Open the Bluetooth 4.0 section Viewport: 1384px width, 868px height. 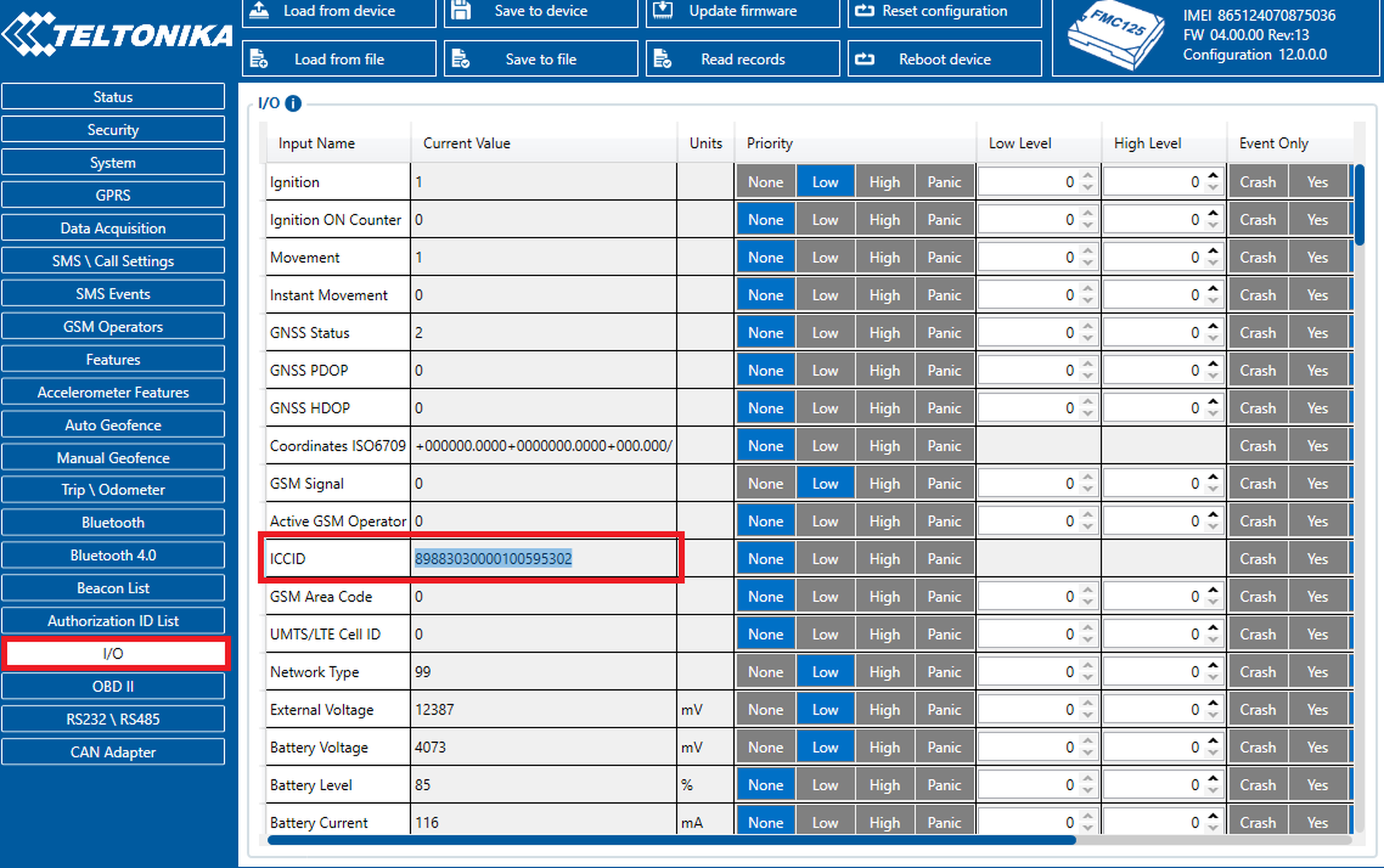click(113, 555)
